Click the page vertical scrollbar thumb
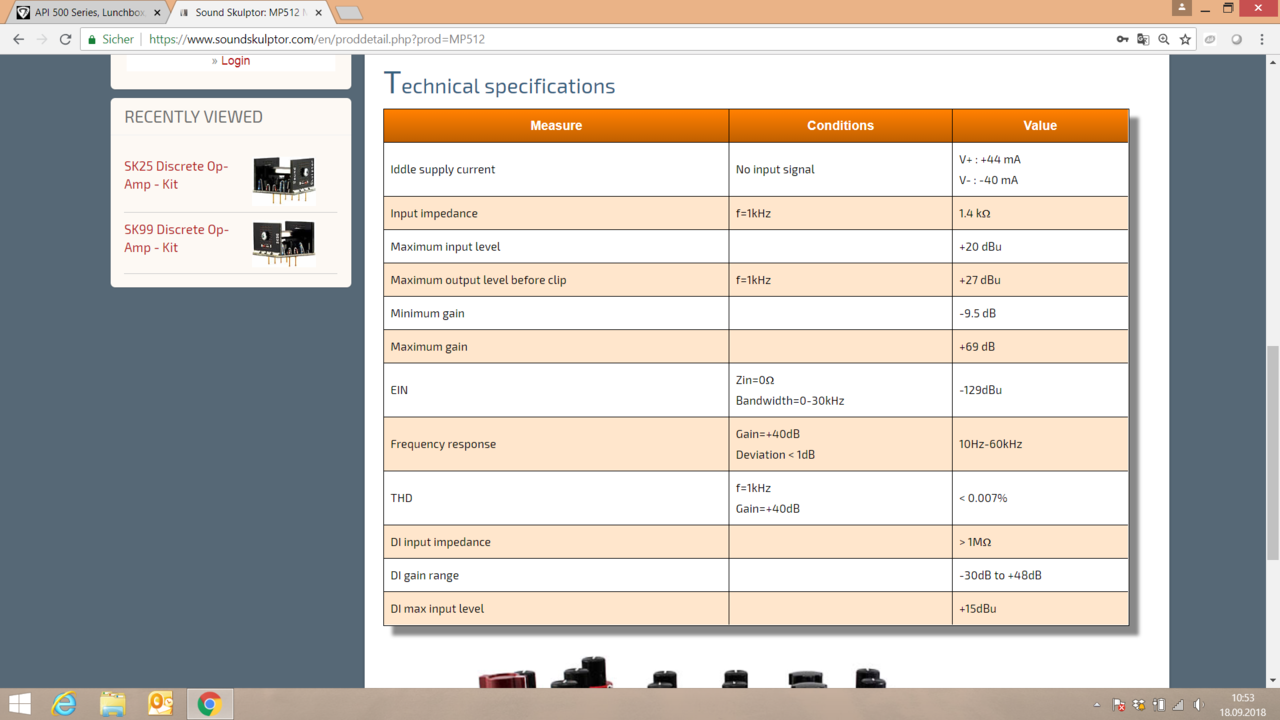1280x720 pixels. pyautogui.click(x=1272, y=452)
